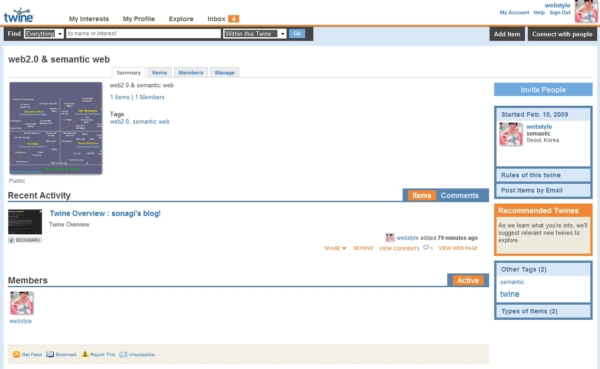Click the Twine logo

[x=18, y=16]
